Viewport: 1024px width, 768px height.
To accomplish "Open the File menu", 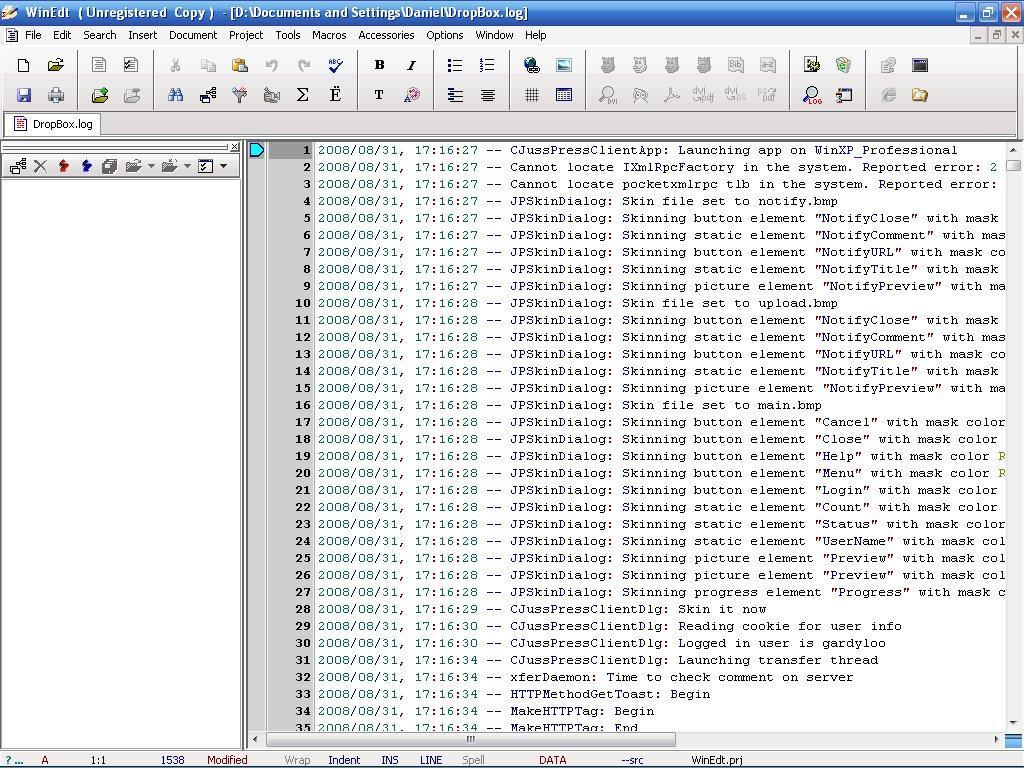I will pos(33,35).
